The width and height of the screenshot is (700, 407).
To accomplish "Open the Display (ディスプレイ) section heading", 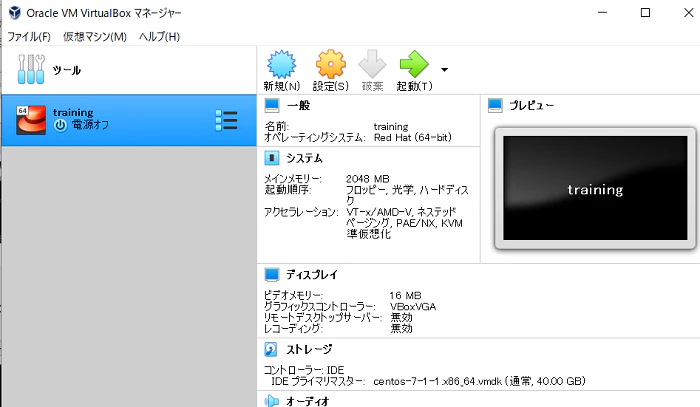I will 312,274.
